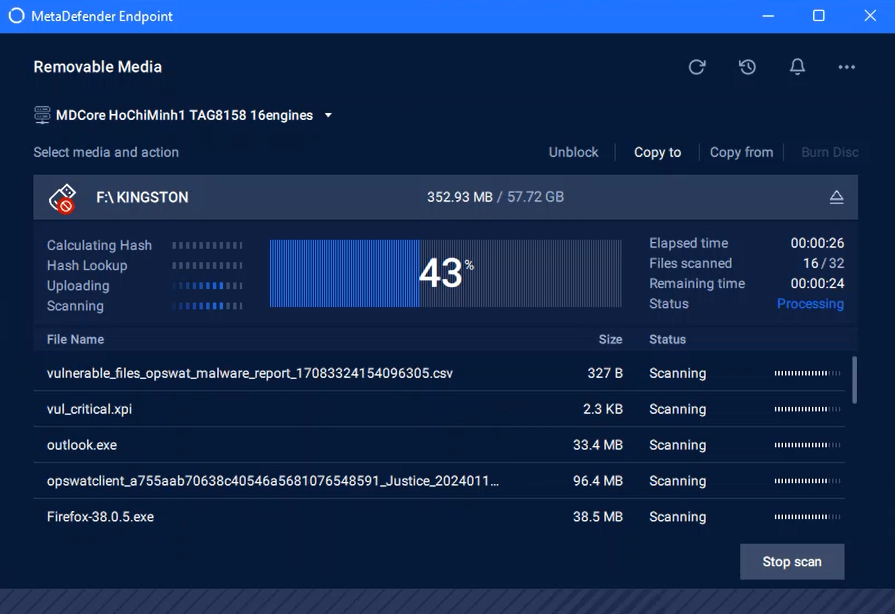The image size is (895, 614).
Task: Click the MDCore HoChiMinh1 TAG8158 16engines label
Action: (184, 115)
